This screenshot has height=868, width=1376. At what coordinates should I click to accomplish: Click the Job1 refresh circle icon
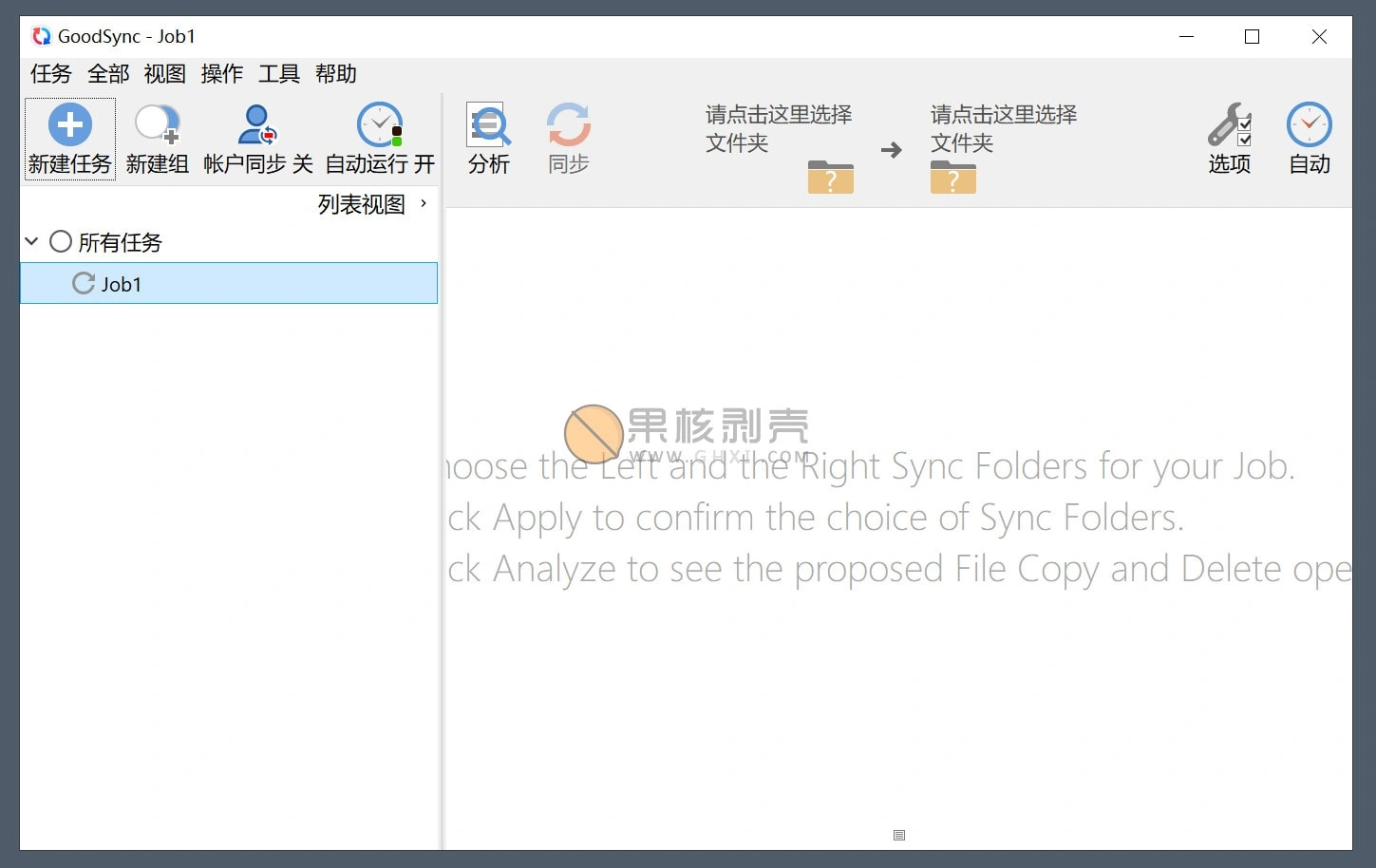(x=84, y=283)
